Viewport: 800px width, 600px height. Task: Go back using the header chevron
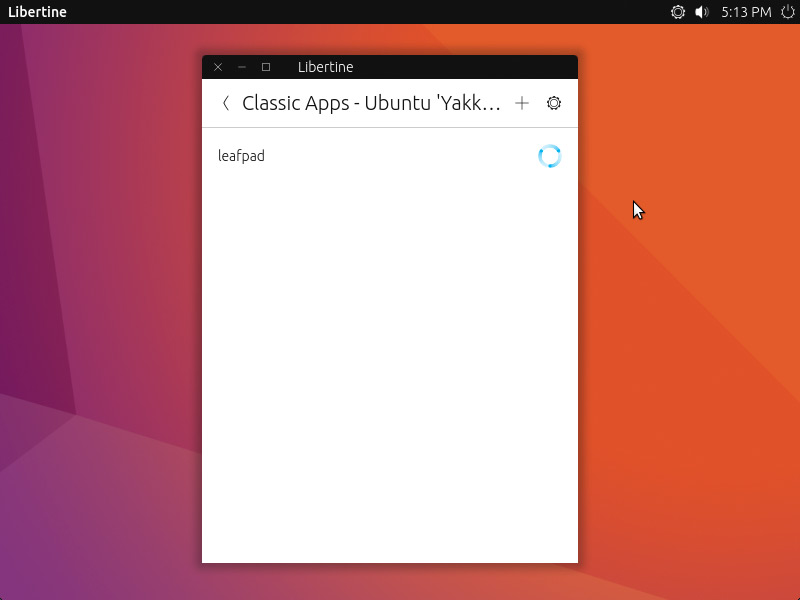pyautogui.click(x=226, y=103)
